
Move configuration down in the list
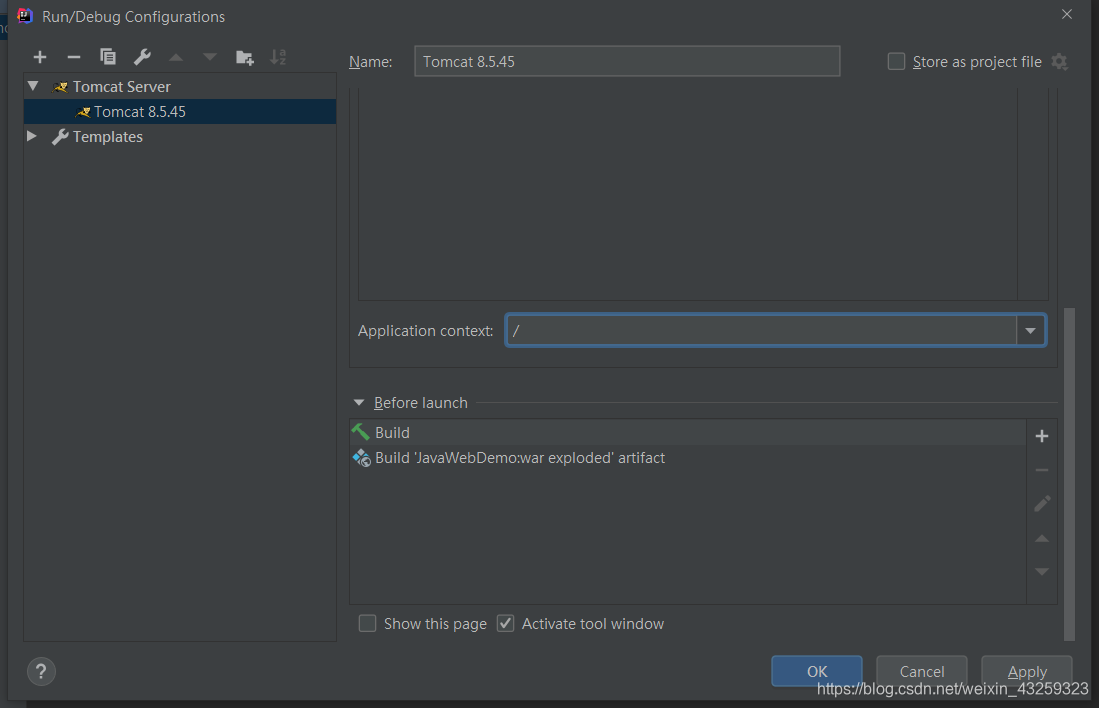tap(210, 57)
